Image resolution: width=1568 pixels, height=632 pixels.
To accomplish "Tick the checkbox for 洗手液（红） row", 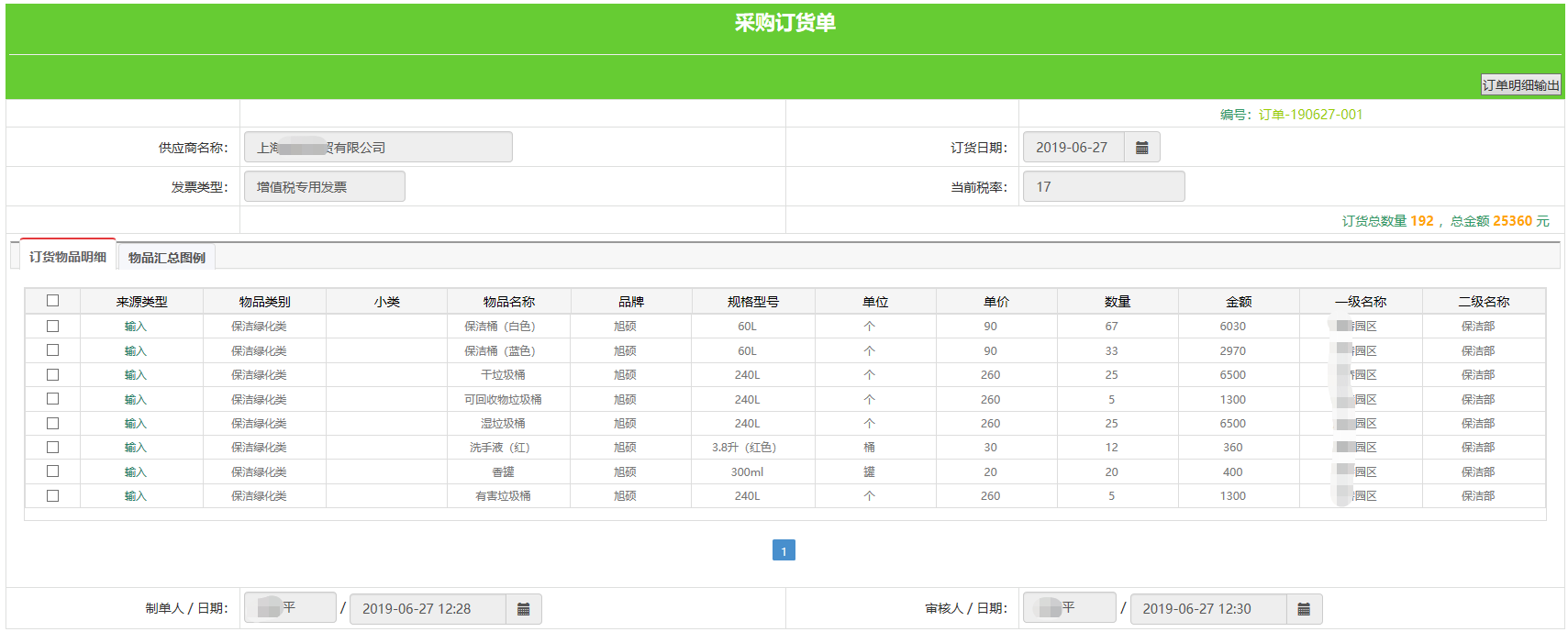I will [x=52, y=448].
